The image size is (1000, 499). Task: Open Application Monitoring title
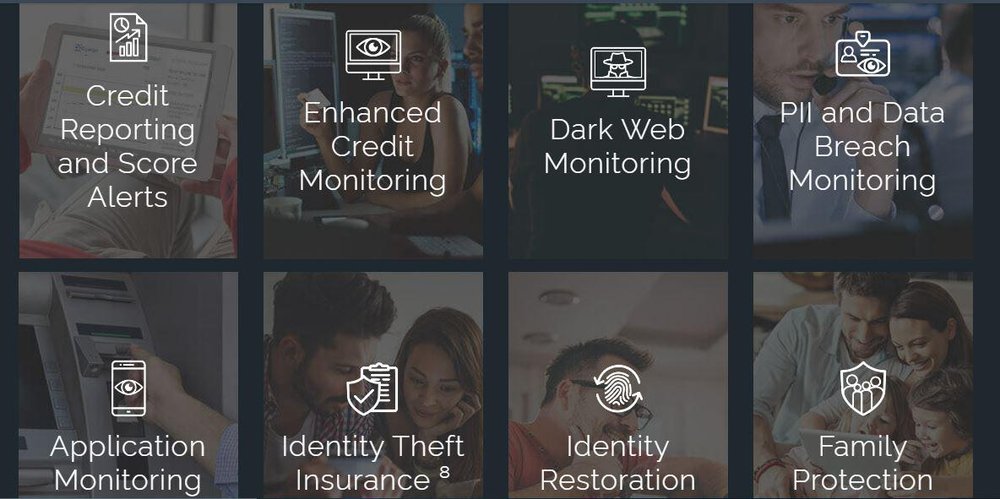tap(128, 463)
